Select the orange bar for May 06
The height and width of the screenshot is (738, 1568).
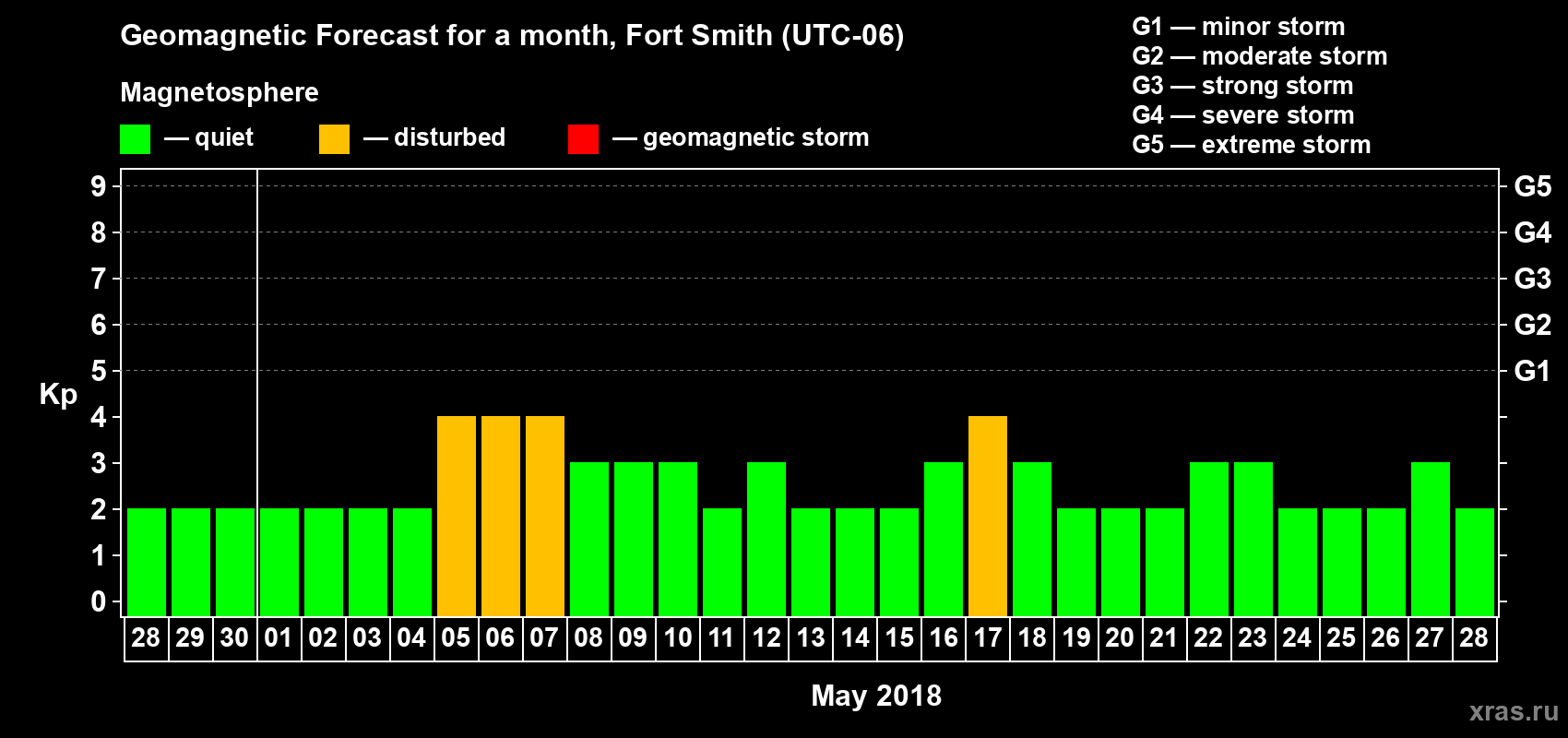pyautogui.click(x=501, y=517)
